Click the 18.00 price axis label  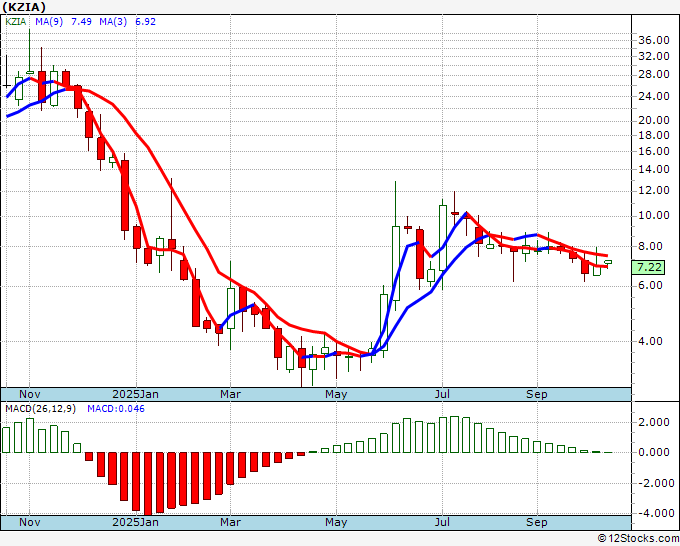point(654,135)
